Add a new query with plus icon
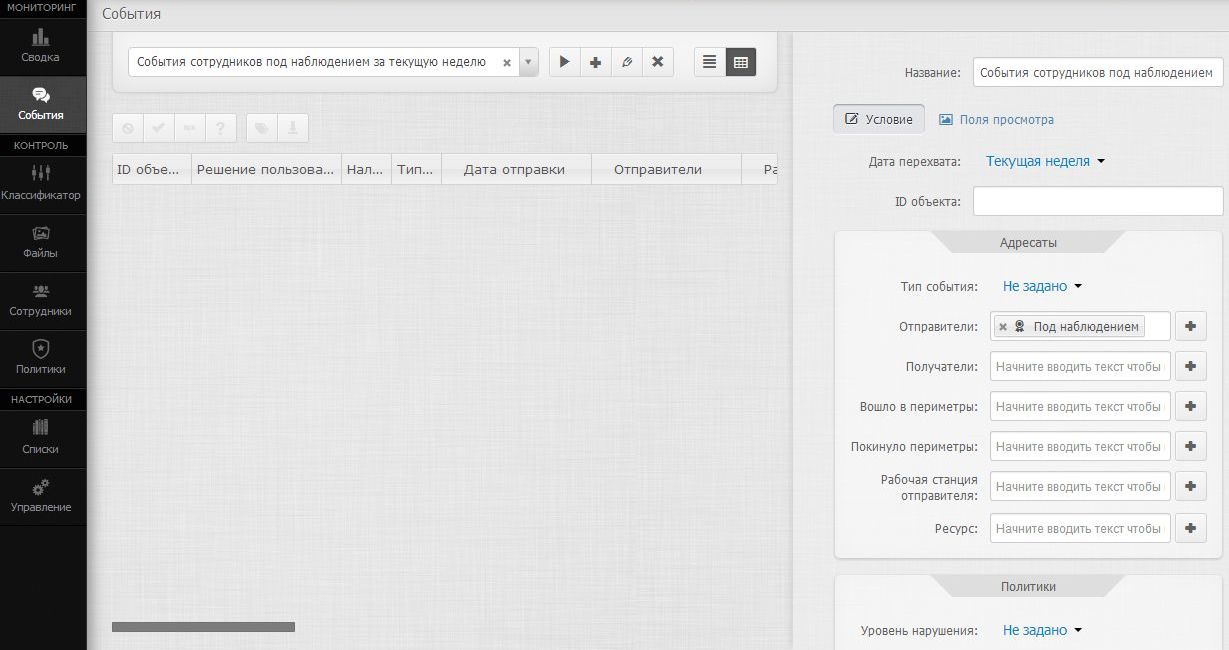Image resolution: width=1229 pixels, height=650 pixels. pos(595,62)
